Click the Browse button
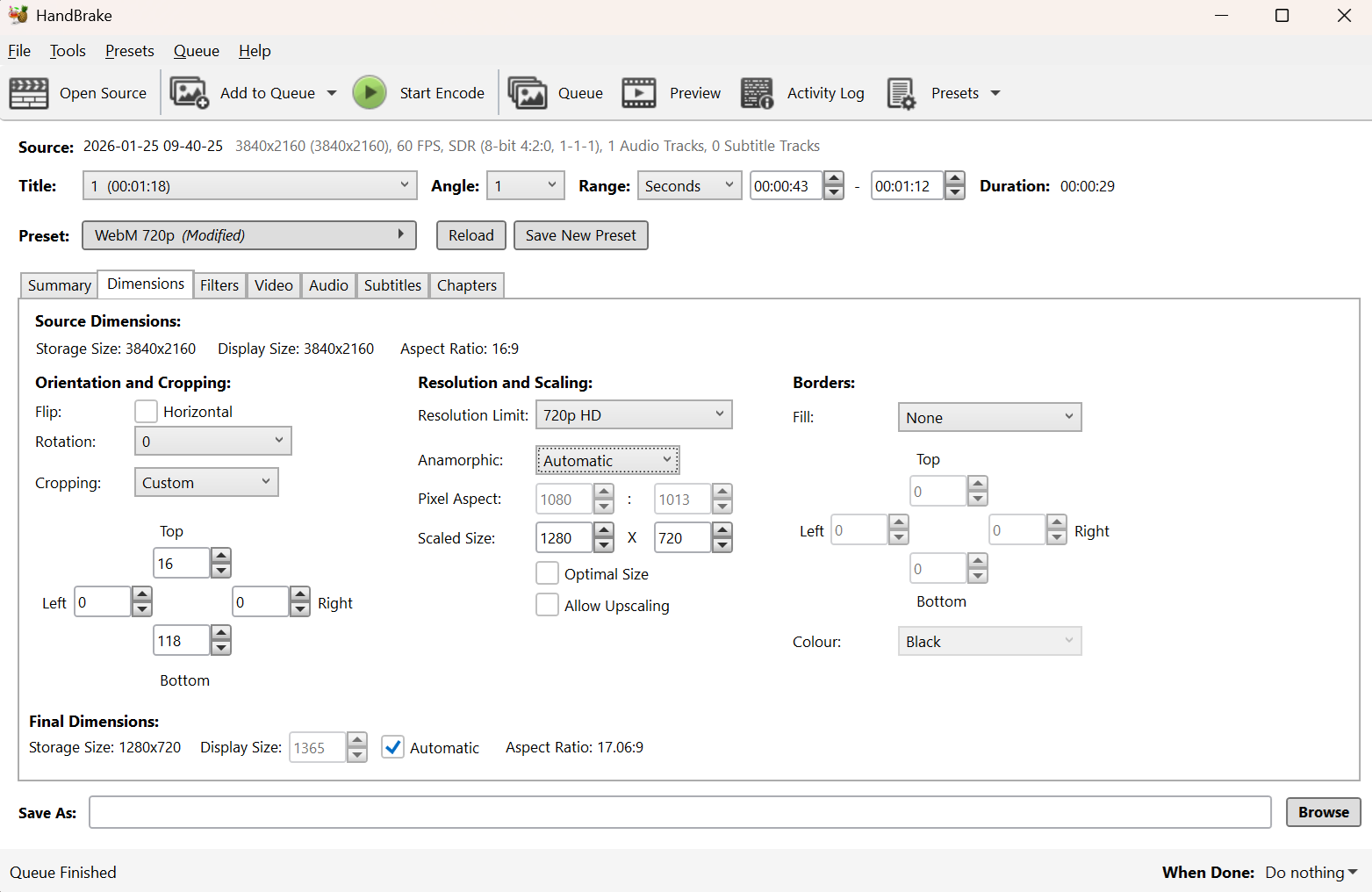 [x=1323, y=812]
